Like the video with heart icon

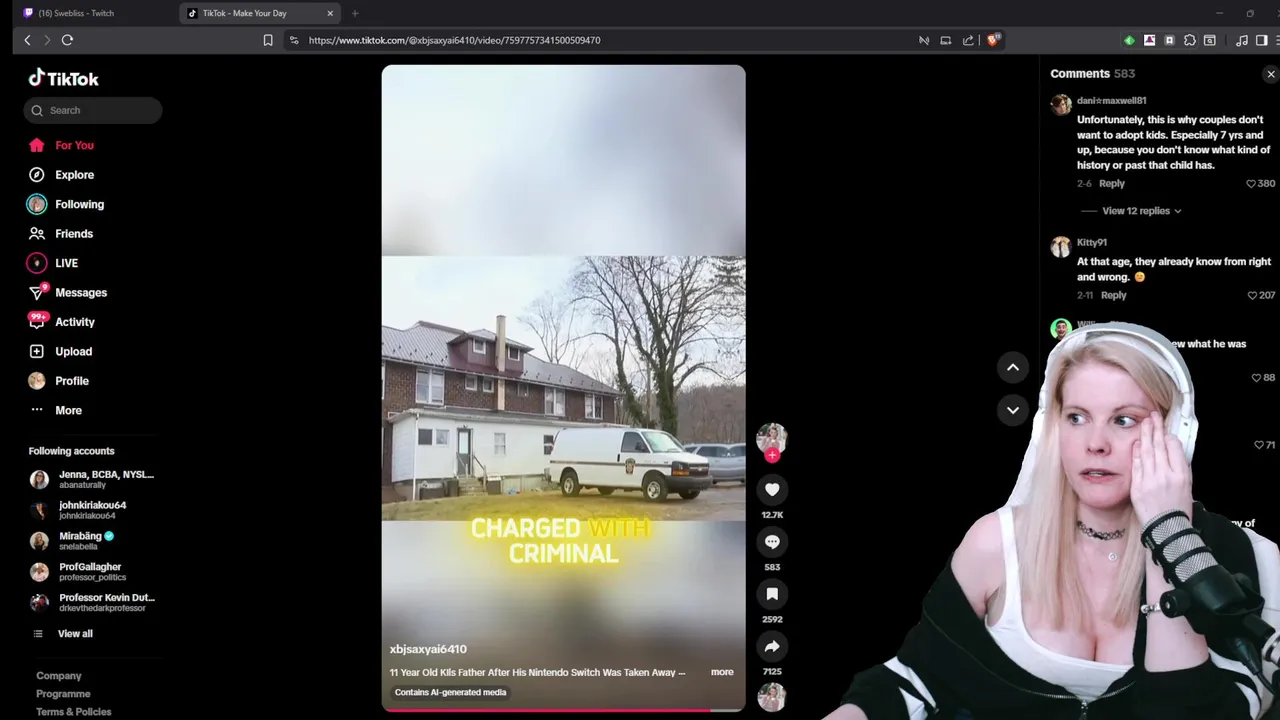(x=772, y=489)
